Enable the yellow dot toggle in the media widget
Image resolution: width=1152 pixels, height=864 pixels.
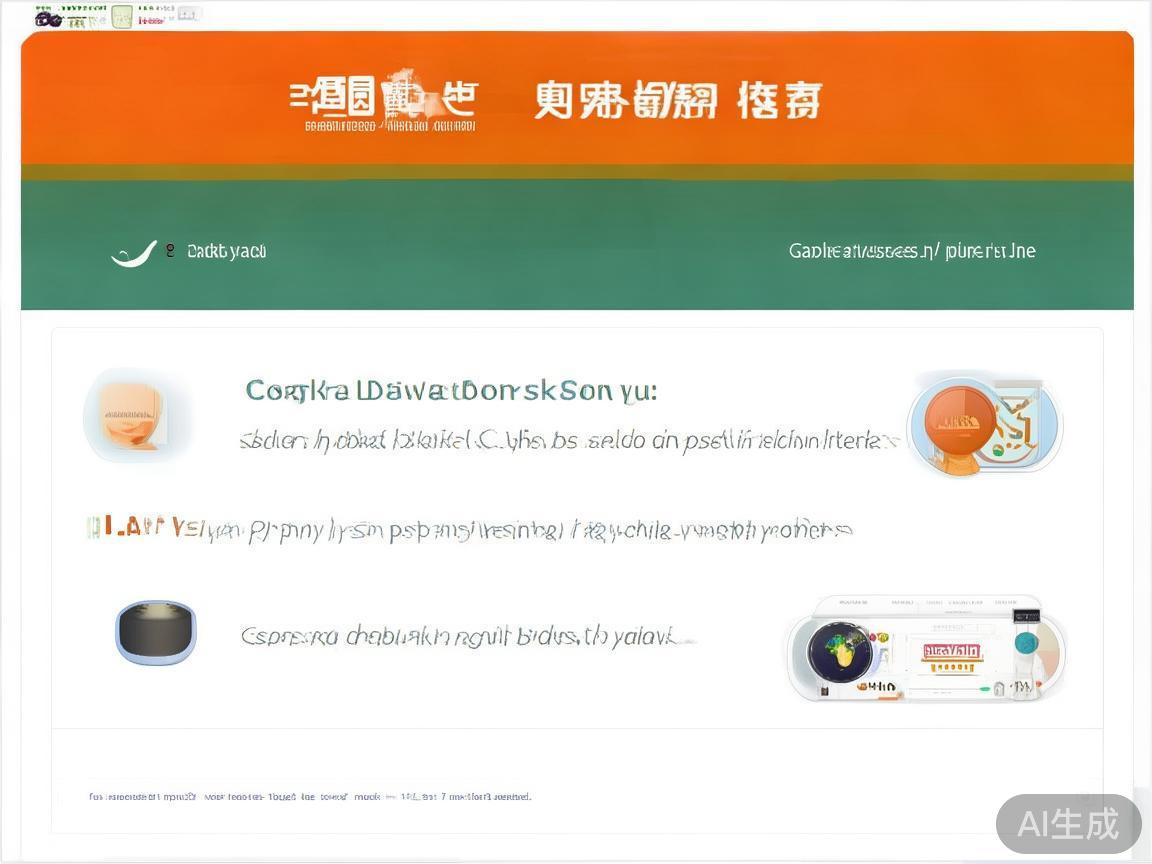[x=883, y=637]
